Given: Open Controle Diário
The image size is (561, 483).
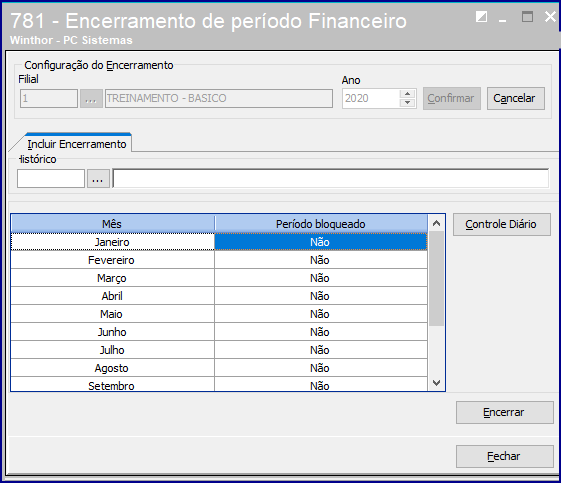Looking at the screenshot, I should pos(502,224).
